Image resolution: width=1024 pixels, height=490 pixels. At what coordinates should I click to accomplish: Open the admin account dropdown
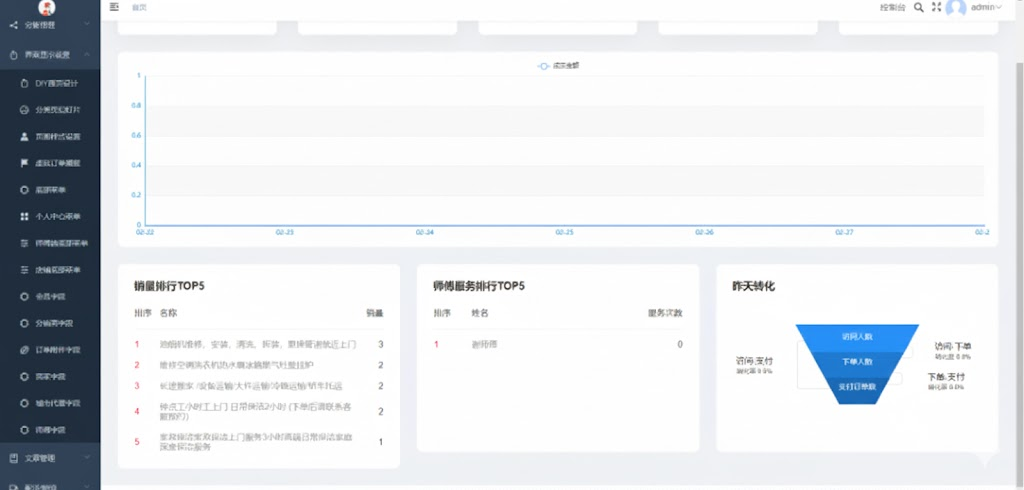coord(987,7)
